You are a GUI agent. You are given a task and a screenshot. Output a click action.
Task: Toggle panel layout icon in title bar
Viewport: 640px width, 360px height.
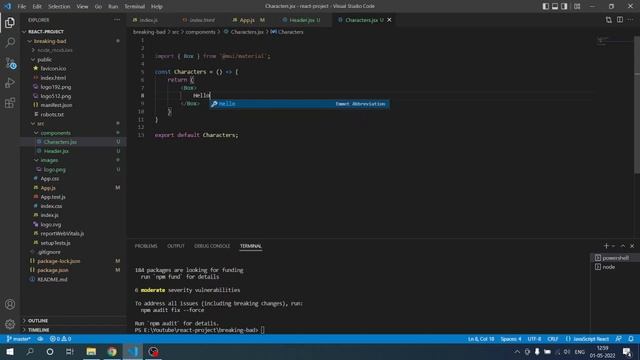click(x=555, y=6)
